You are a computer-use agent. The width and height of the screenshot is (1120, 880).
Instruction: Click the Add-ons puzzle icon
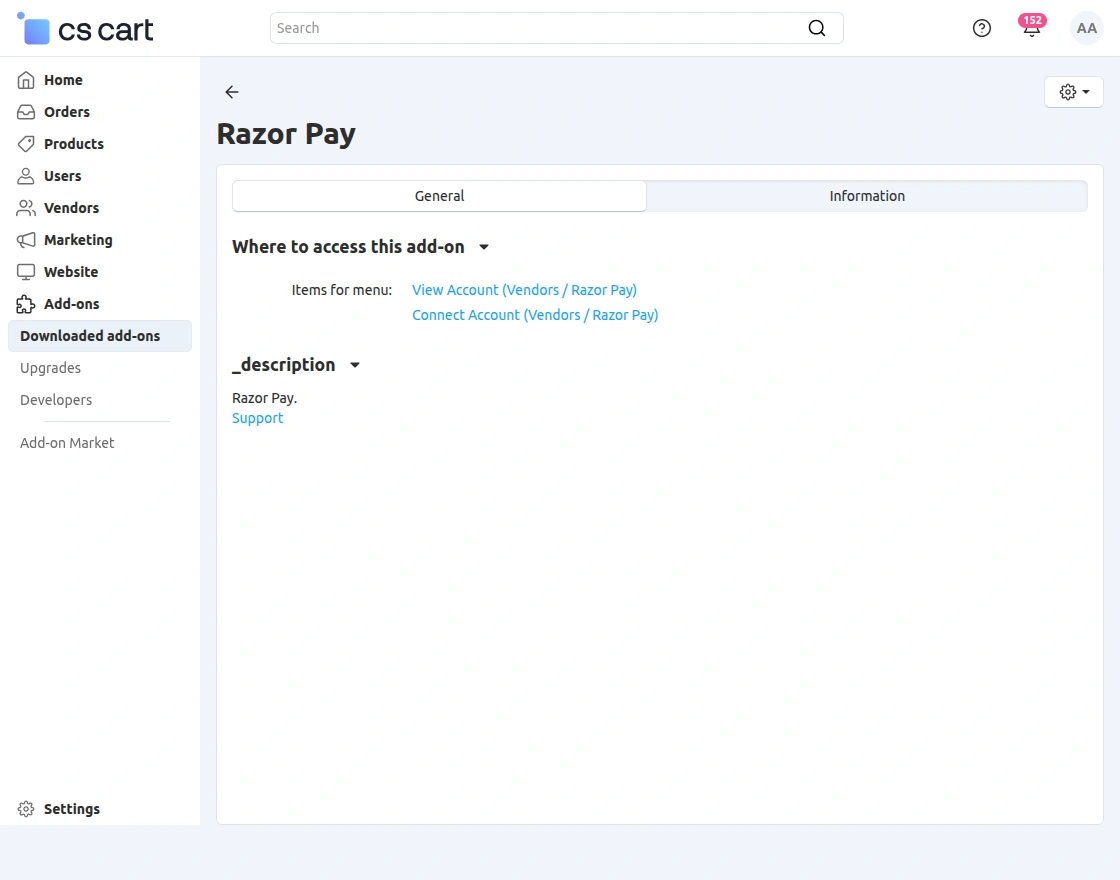26,304
